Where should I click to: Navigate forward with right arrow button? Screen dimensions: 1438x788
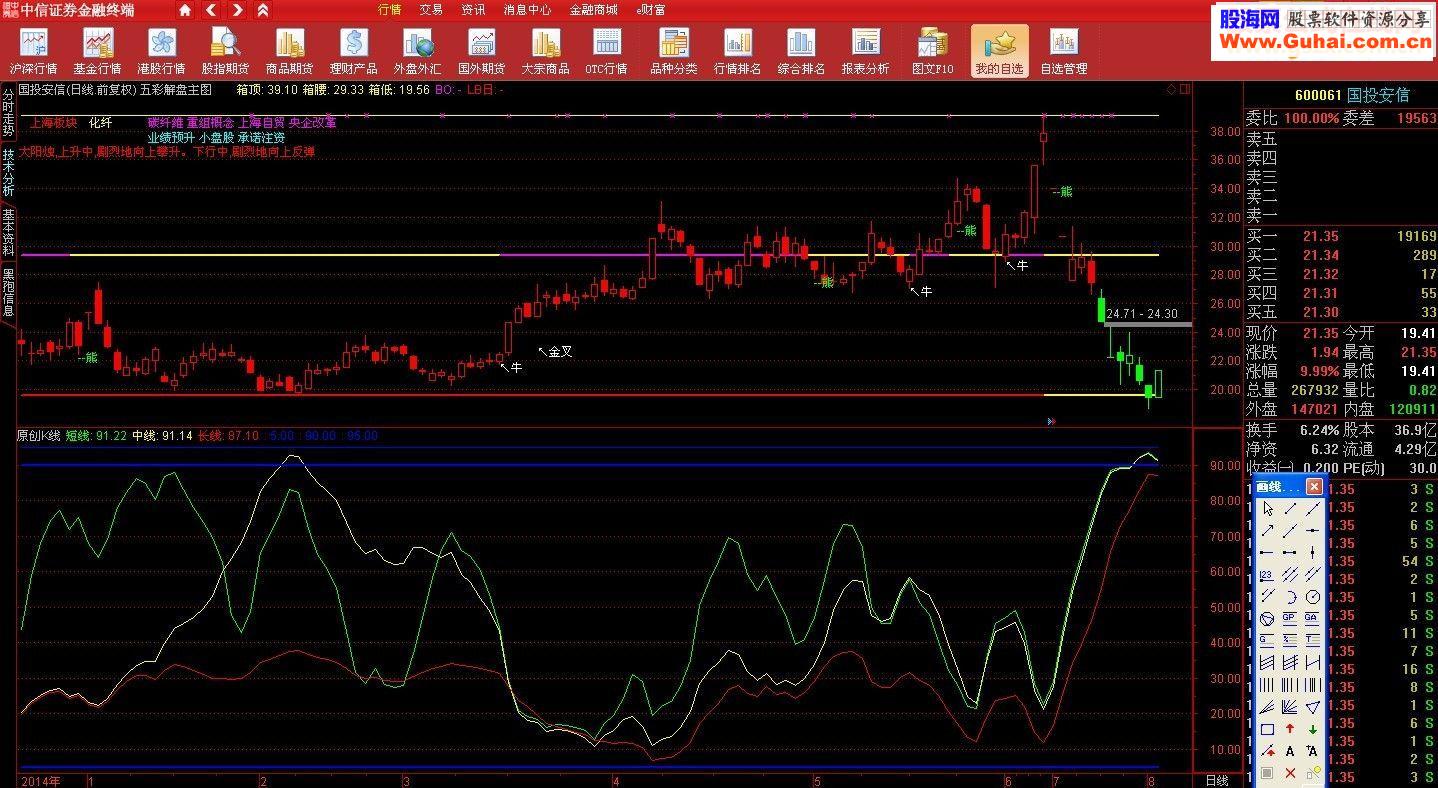coord(237,10)
